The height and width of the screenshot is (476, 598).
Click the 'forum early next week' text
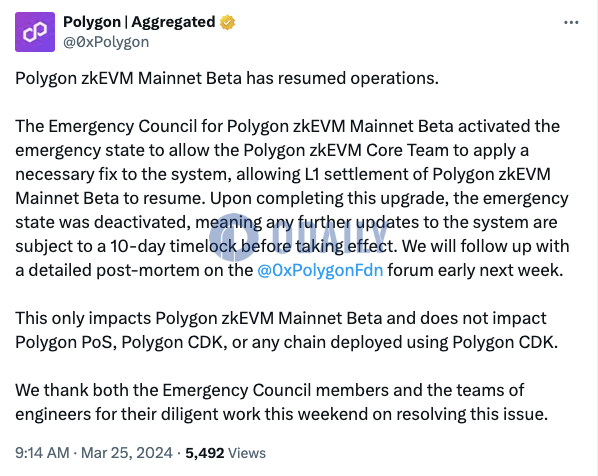(x=475, y=270)
